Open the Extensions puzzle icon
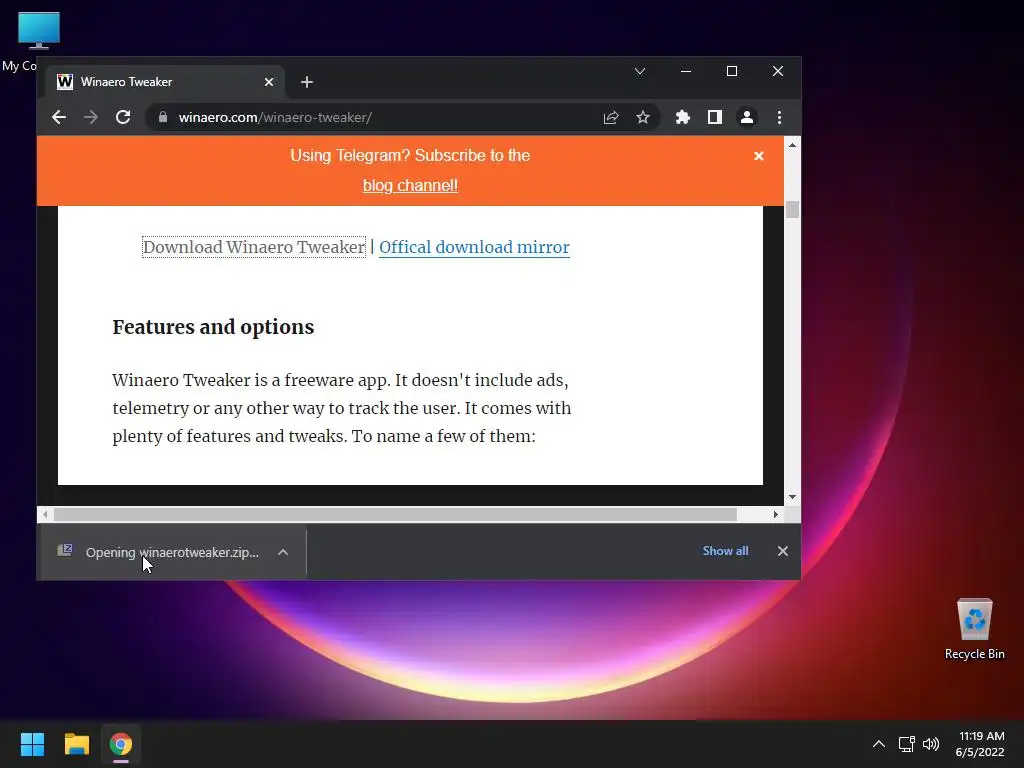Image resolution: width=1024 pixels, height=768 pixels. 682,118
